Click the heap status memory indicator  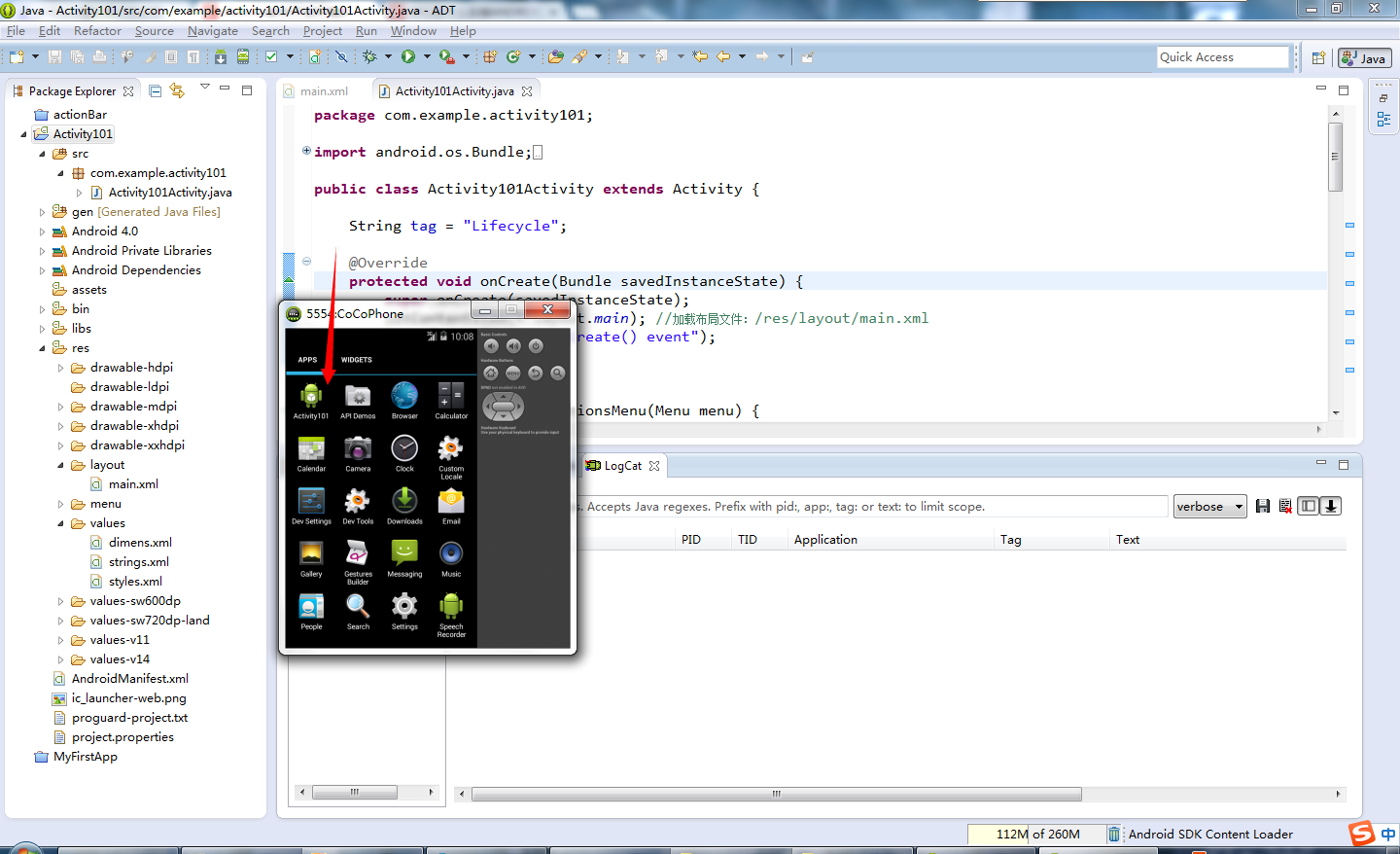[x=1036, y=835]
